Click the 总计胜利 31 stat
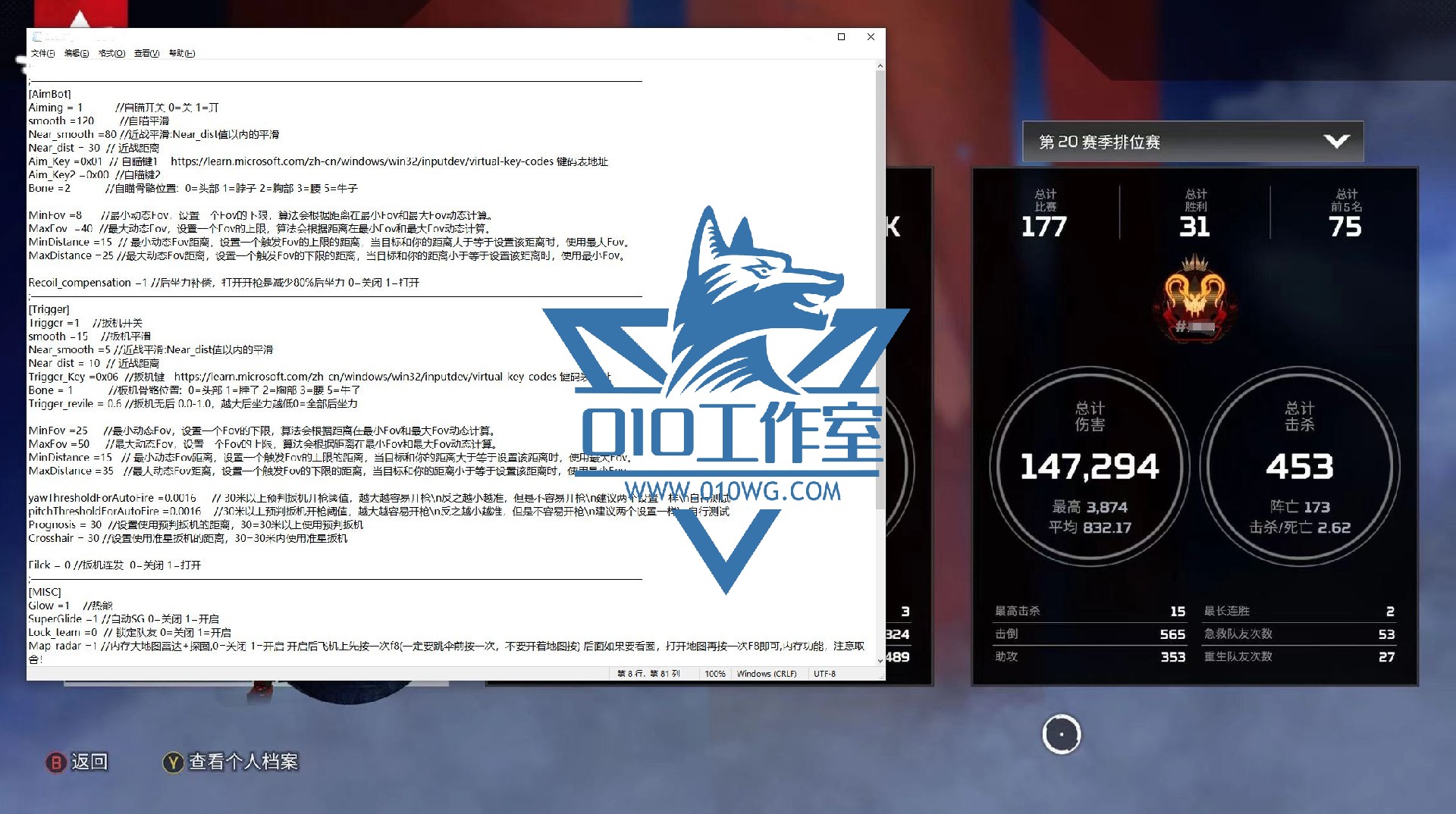Image resolution: width=1456 pixels, height=814 pixels. coord(1195,214)
